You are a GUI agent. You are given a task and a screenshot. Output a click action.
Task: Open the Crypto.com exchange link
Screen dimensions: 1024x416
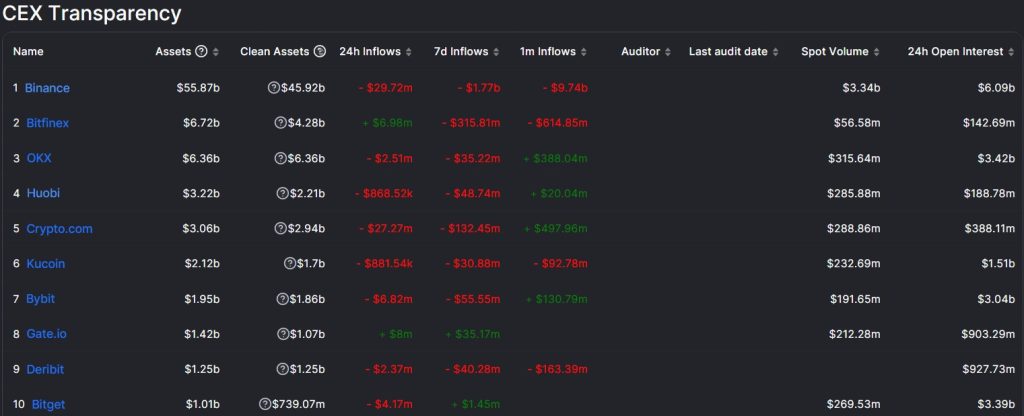click(59, 229)
